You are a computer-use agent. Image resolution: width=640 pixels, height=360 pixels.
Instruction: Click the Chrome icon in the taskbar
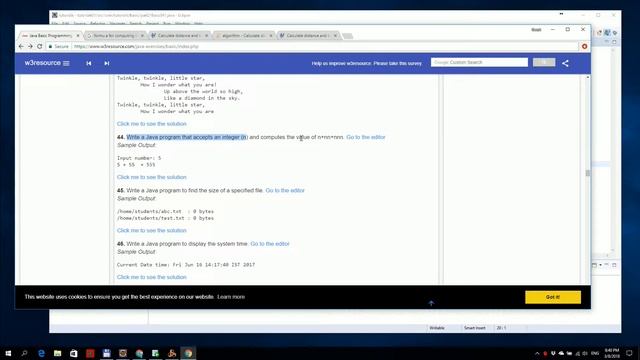coord(188,353)
